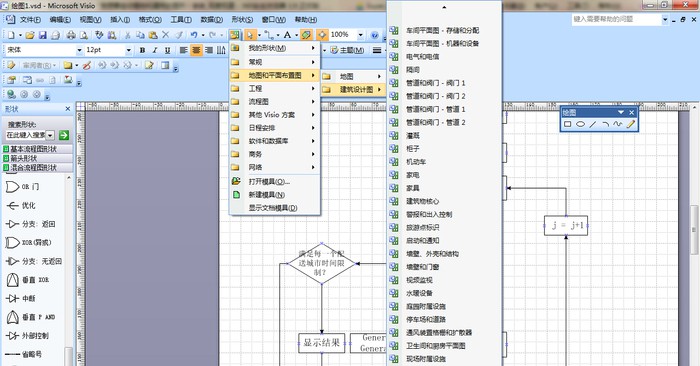Close the Shapes panel with X
Viewport: 700px width, 366px height.
coord(67,109)
